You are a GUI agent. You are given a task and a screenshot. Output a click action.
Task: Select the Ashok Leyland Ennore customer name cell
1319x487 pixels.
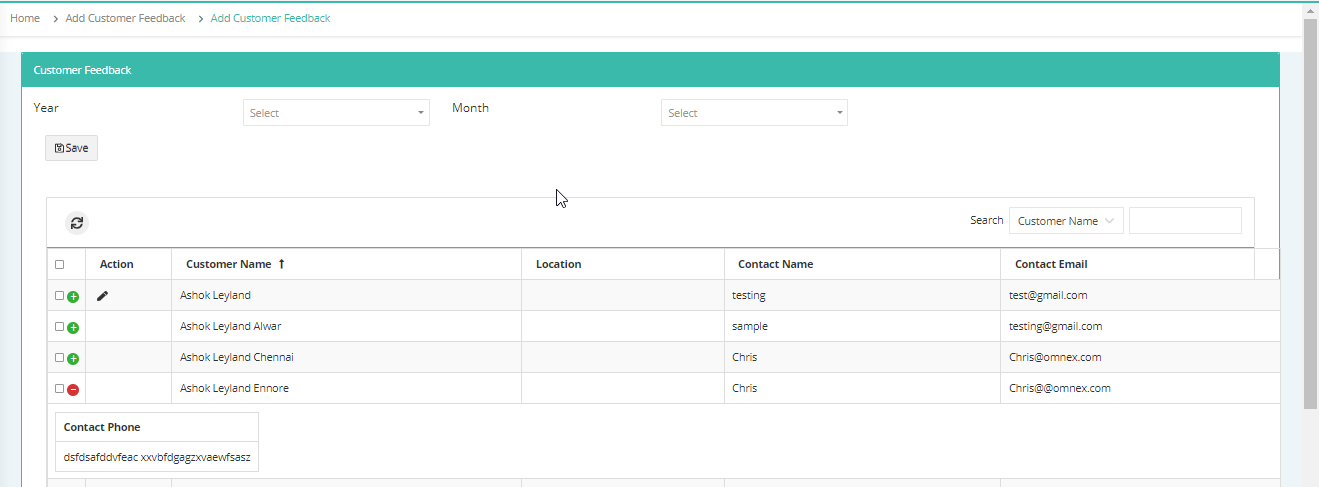coord(346,388)
